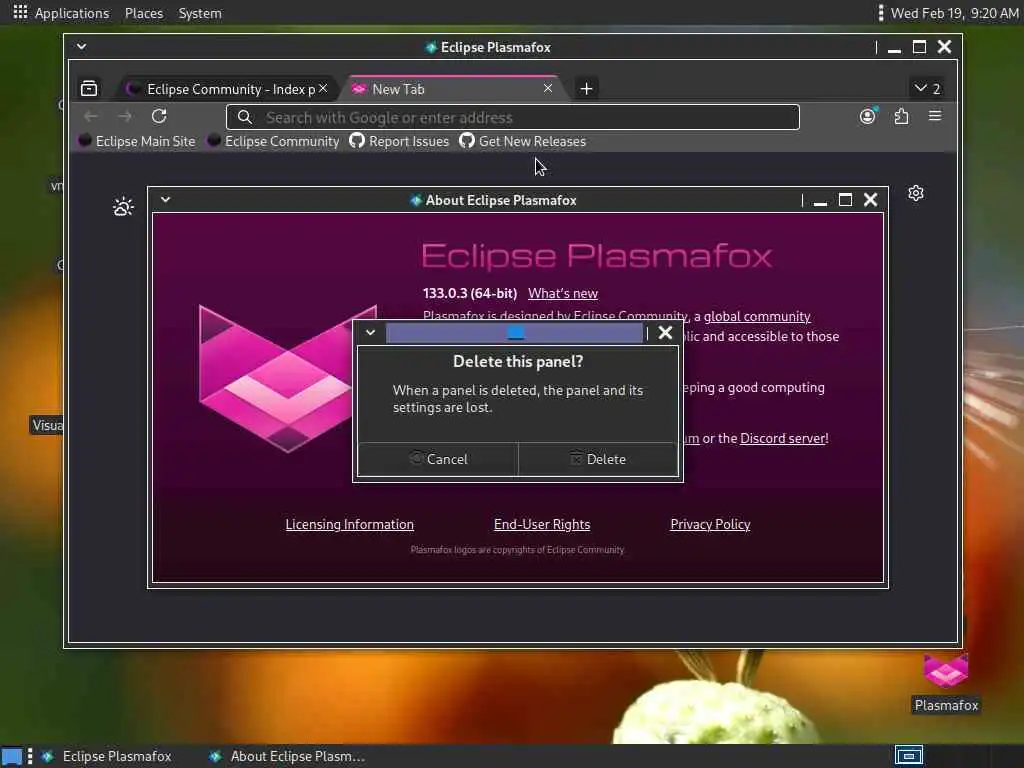Open new tab page settings gear
1024x768 pixels.
coord(916,193)
